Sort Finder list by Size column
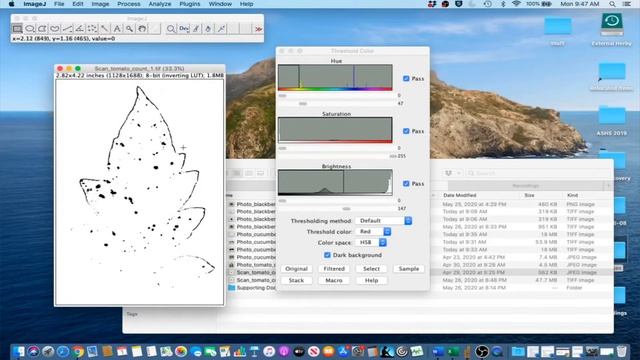This screenshot has width=640, height=360. [529, 196]
